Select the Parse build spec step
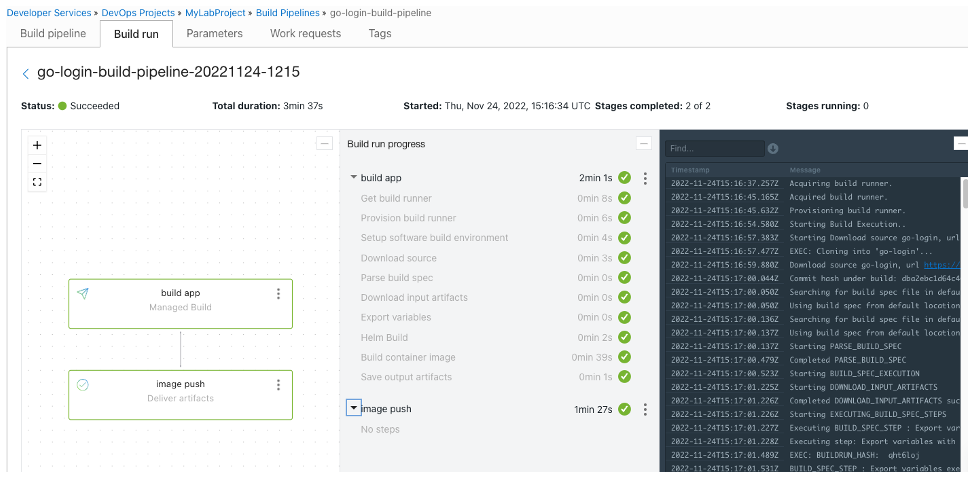This screenshot has width=978, height=490. click(397, 277)
